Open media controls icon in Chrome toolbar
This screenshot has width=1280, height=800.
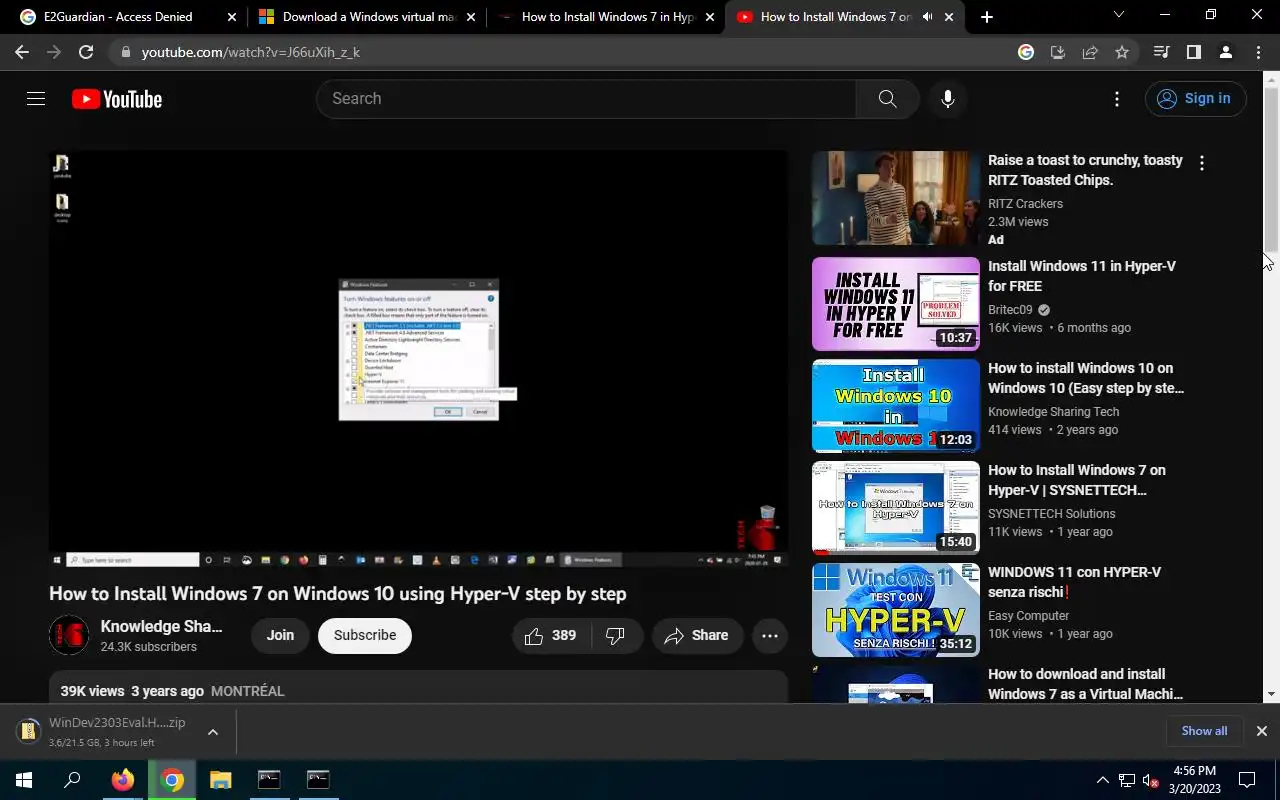click(x=1161, y=52)
